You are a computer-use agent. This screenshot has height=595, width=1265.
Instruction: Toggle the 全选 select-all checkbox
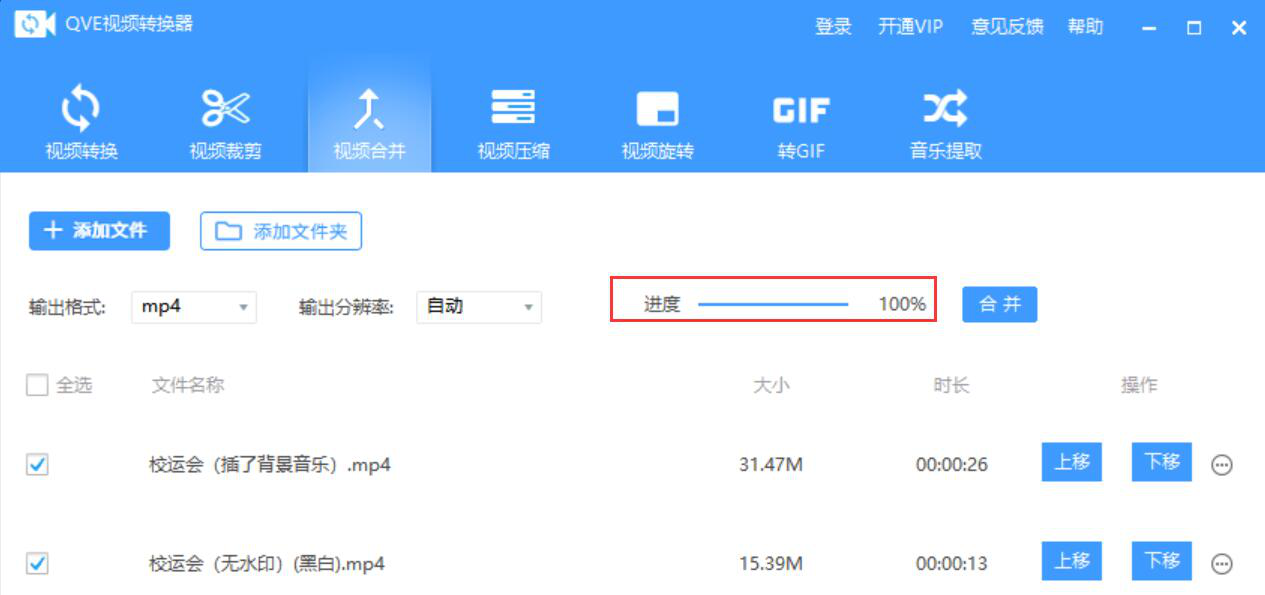pos(37,385)
